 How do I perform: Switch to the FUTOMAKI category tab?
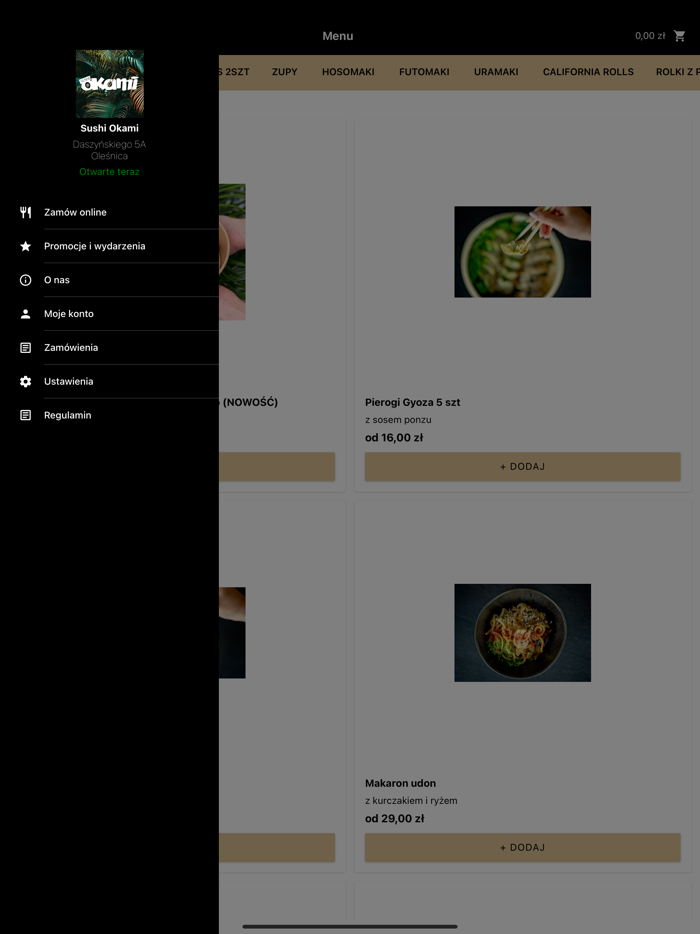424,72
